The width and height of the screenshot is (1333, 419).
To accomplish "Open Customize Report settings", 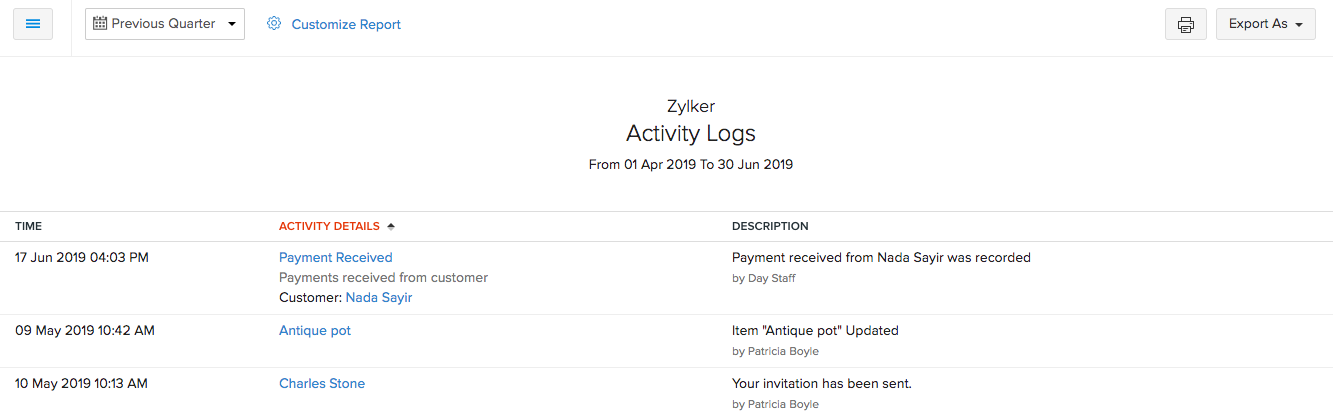I will click(345, 24).
